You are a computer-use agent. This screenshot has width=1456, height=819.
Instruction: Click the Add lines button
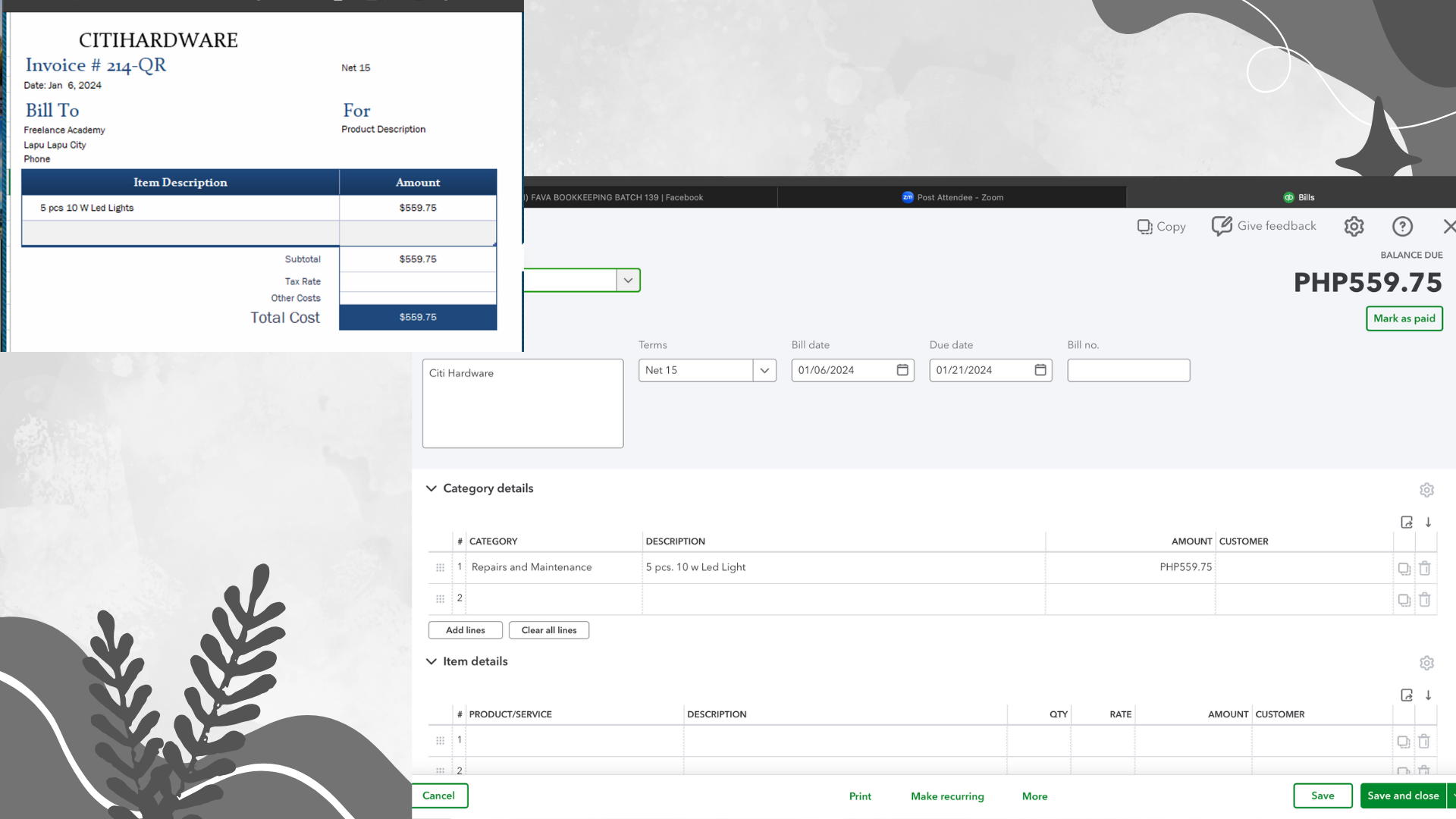[465, 630]
